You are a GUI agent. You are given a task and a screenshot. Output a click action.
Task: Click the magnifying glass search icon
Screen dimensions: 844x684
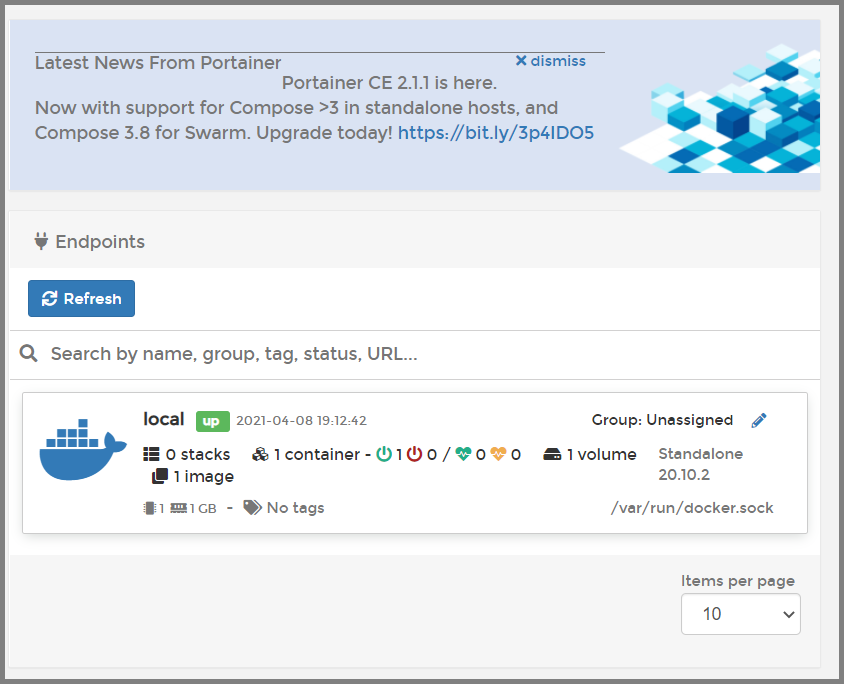(x=29, y=354)
